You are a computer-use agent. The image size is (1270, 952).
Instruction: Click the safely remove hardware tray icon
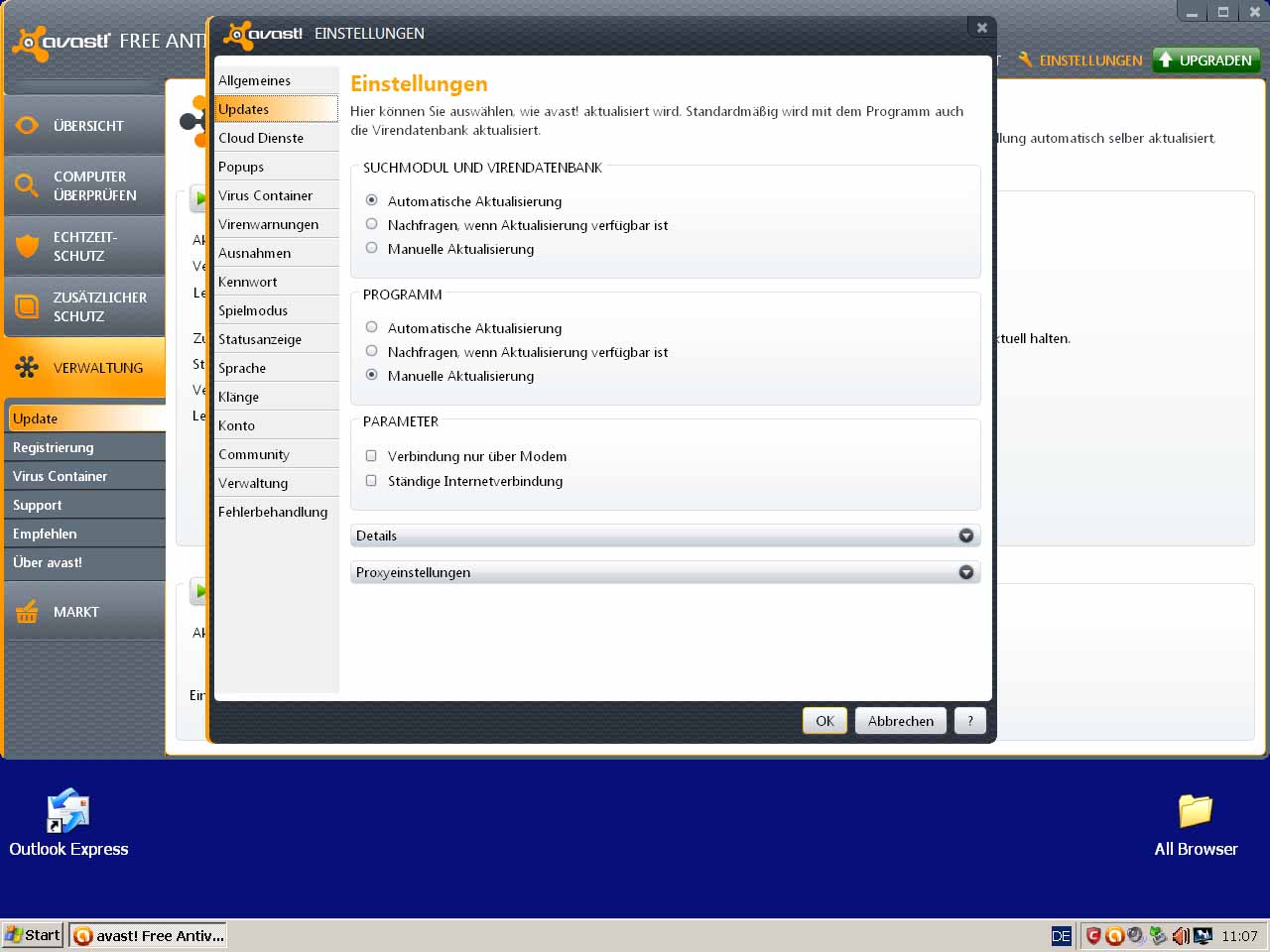(1158, 935)
